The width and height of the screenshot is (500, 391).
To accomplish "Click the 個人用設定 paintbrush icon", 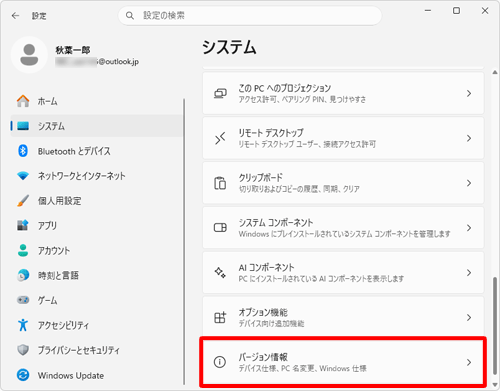I will coord(23,201).
